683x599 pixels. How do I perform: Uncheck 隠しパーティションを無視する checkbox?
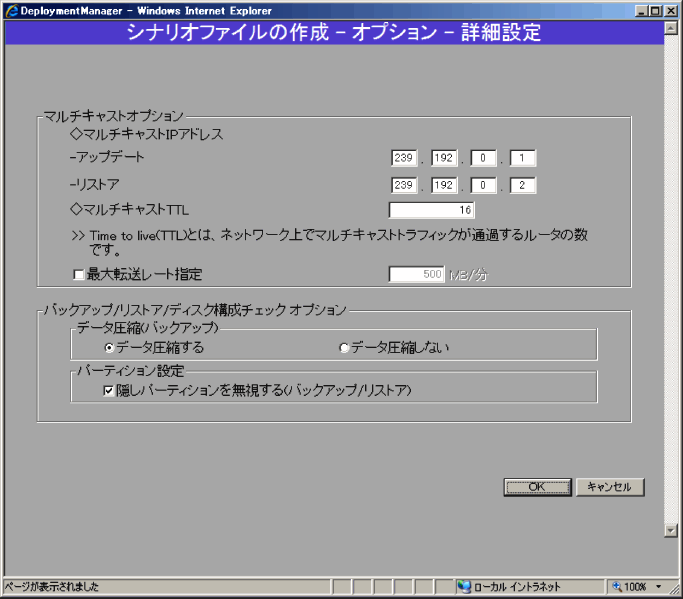[x=108, y=390]
